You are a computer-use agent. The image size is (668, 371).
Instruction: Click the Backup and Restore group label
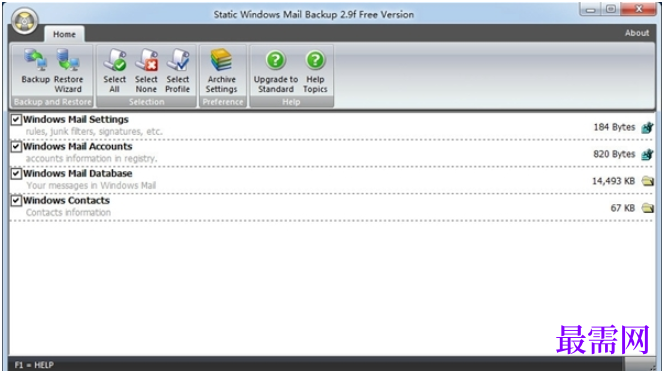click(52, 102)
